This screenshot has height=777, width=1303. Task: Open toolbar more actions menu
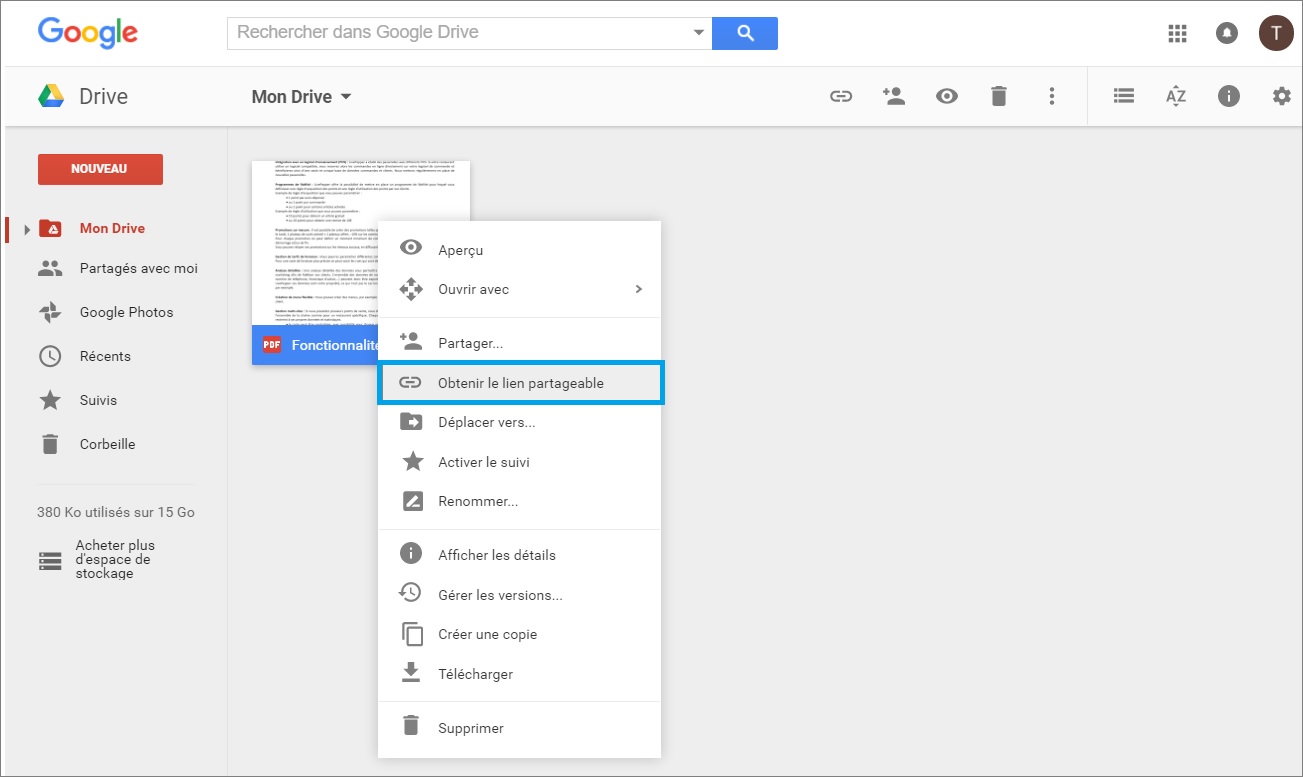click(1051, 96)
